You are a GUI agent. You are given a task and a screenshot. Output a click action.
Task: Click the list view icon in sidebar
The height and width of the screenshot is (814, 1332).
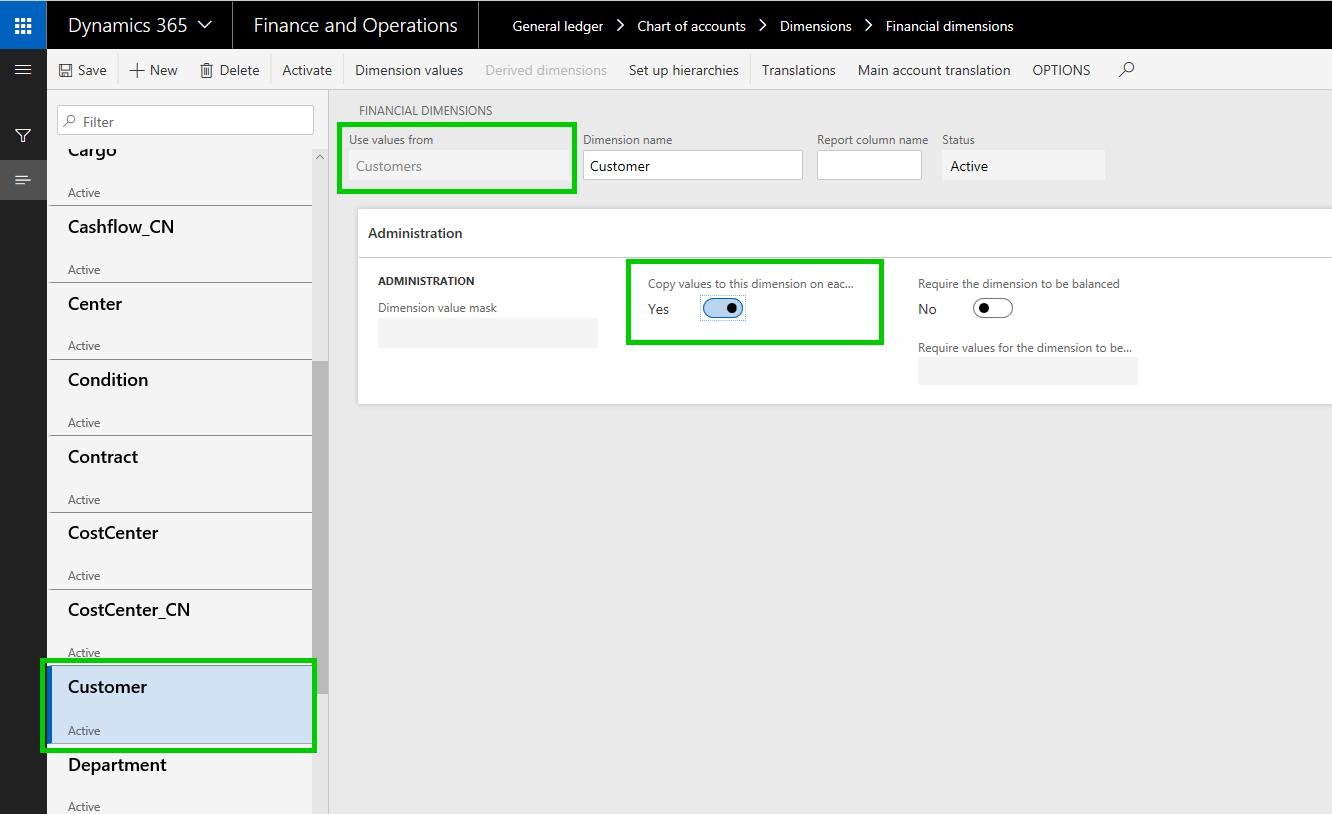23,180
